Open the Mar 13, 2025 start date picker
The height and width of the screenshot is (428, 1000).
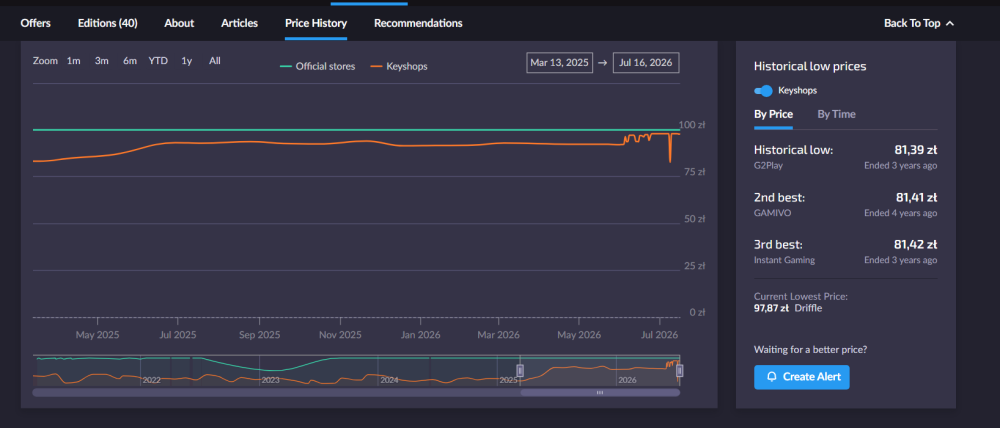[x=559, y=63]
